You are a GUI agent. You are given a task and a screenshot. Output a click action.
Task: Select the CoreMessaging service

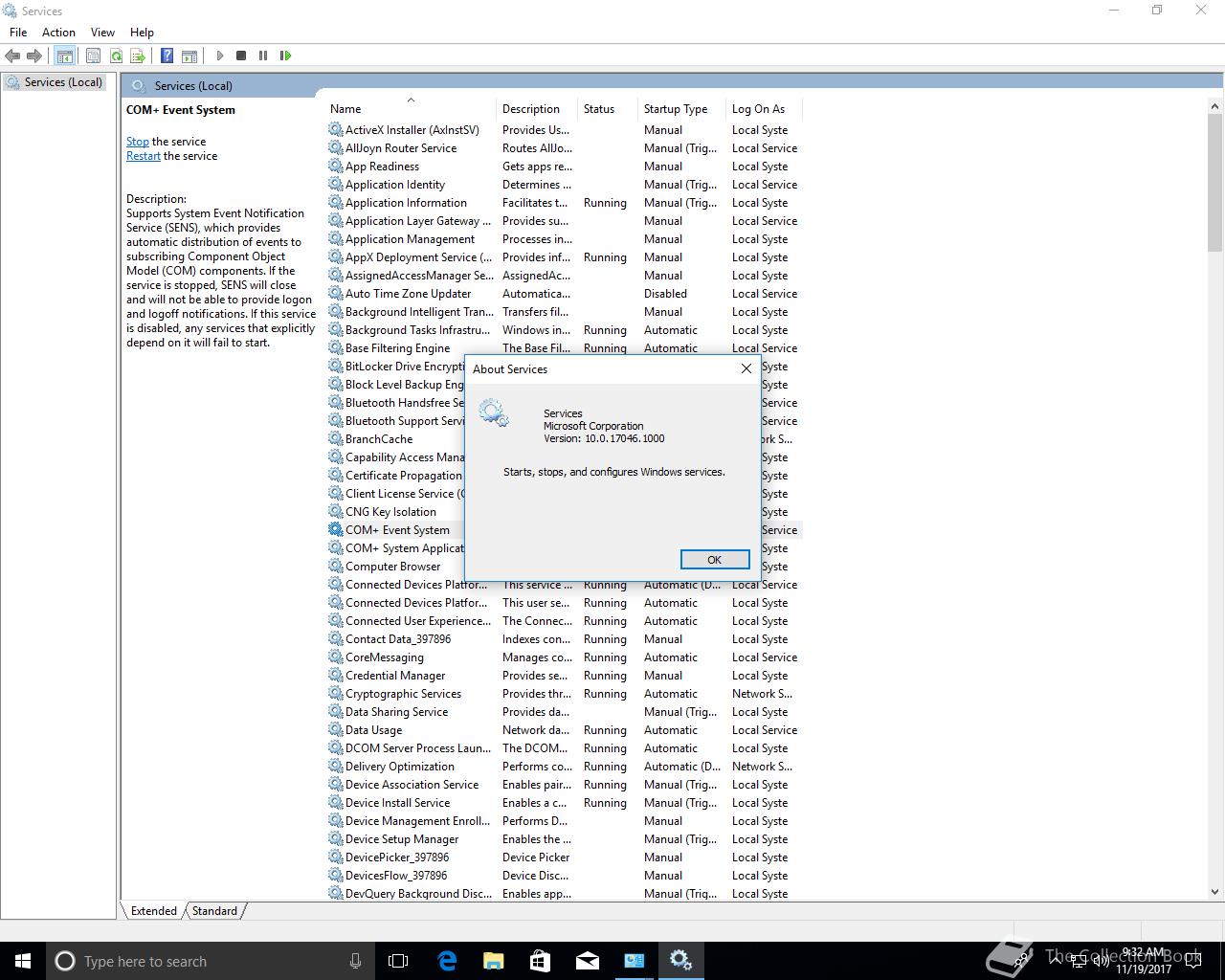click(x=565, y=657)
